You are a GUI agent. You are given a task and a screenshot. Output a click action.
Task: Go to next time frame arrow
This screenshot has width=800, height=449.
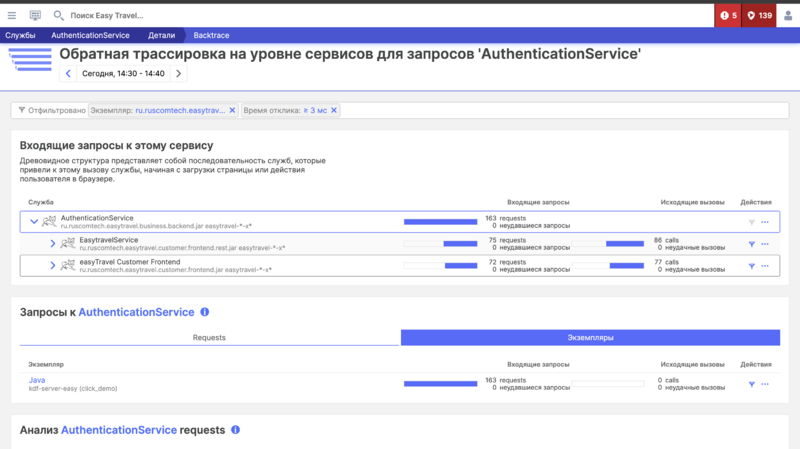[179, 73]
